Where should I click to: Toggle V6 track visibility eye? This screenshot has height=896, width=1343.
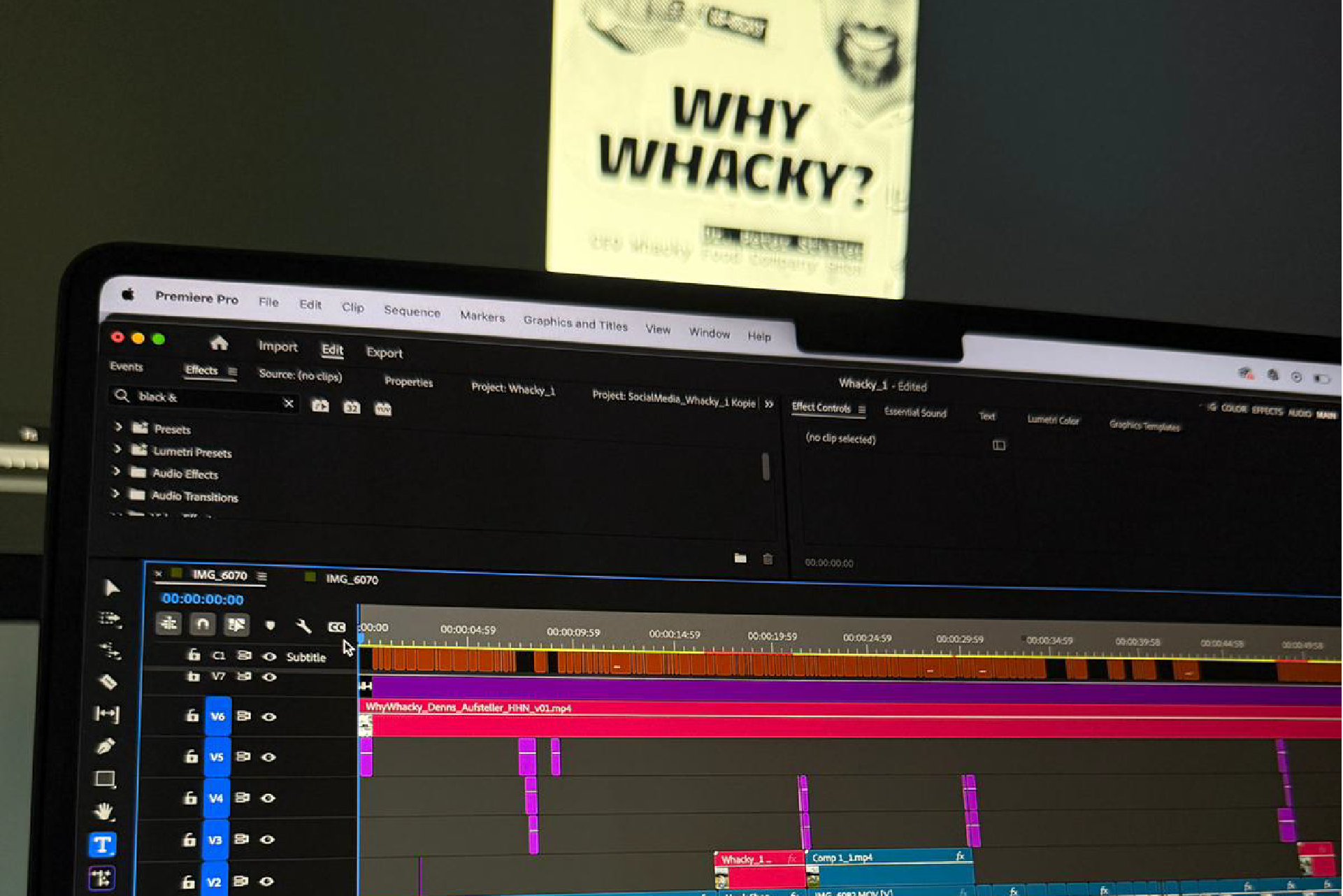pyautogui.click(x=269, y=716)
